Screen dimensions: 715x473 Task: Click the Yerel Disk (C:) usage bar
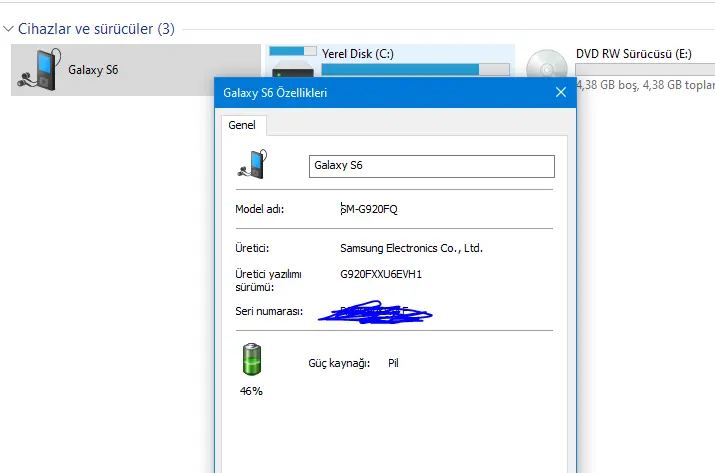tap(415, 69)
